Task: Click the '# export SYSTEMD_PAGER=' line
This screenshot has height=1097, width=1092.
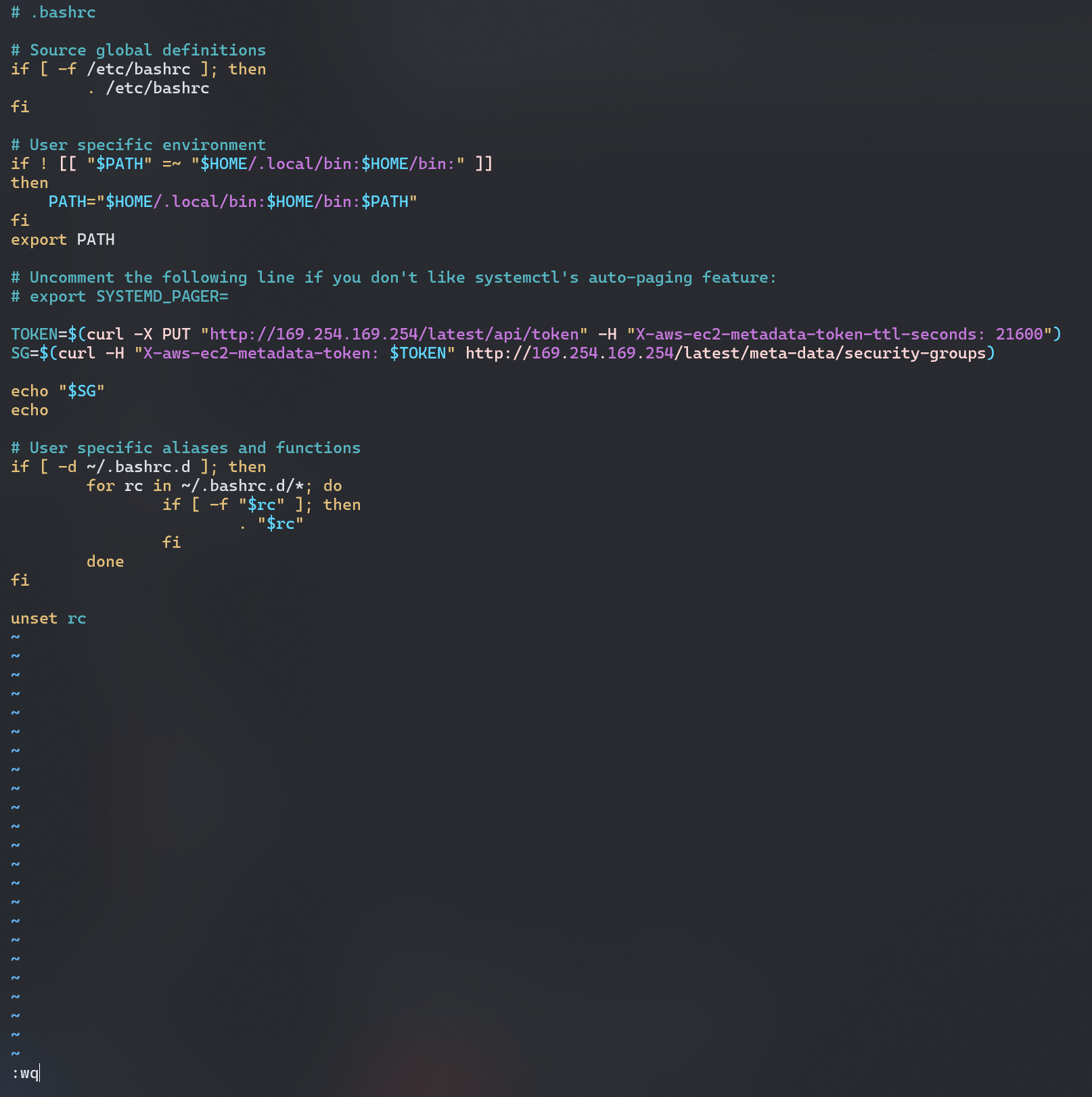Action: click(120, 296)
